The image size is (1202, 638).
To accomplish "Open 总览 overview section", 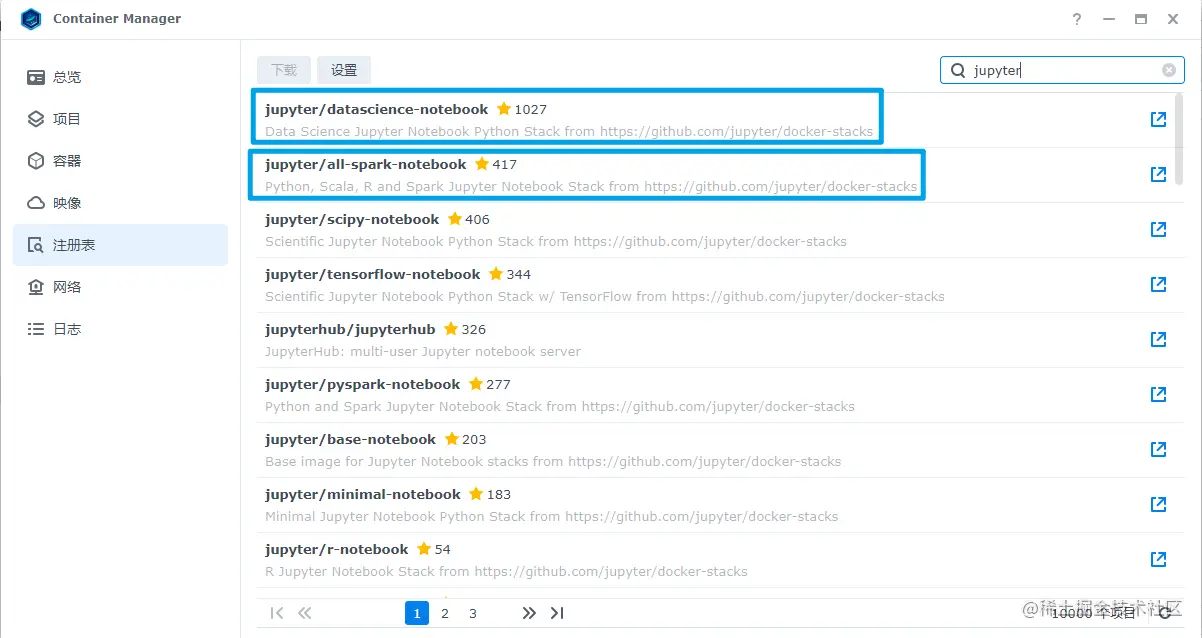I will [x=120, y=77].
